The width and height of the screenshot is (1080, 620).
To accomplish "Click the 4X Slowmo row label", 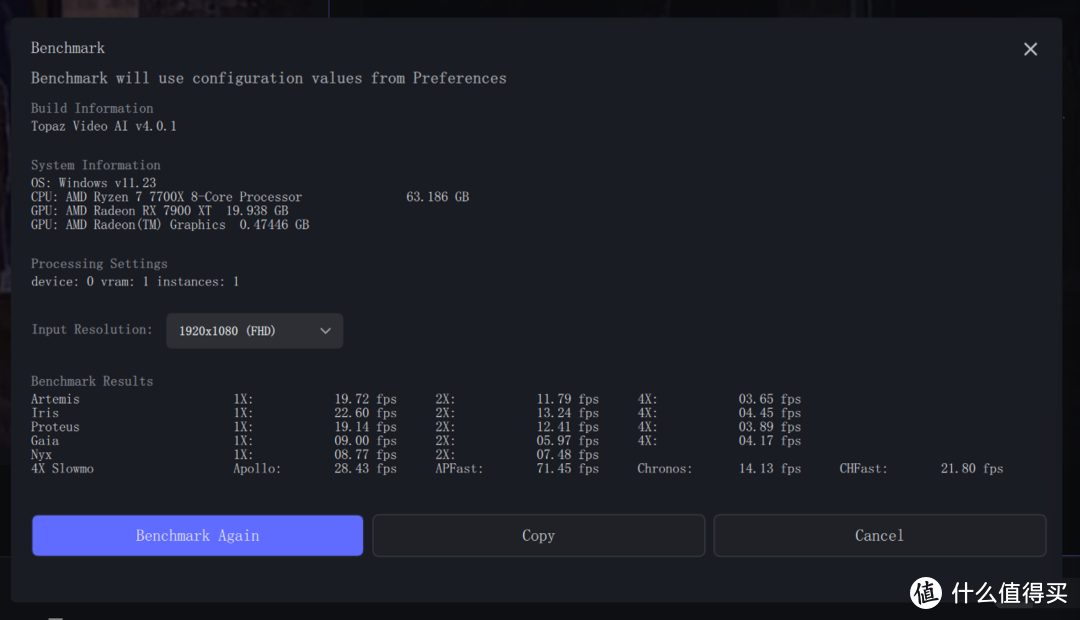I will [x=62, y=468].
